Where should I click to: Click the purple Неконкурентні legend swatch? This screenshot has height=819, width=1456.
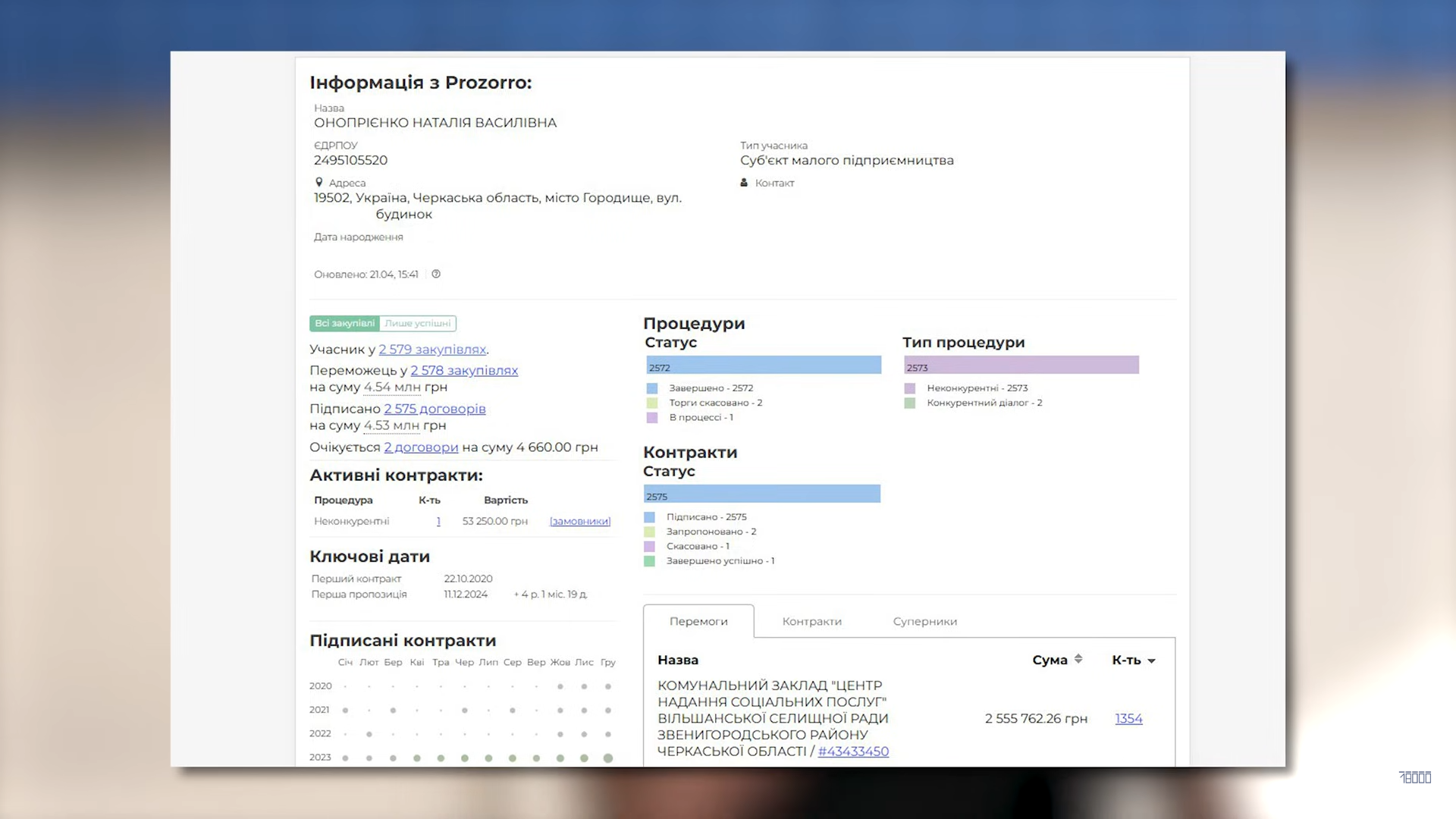(x=910, y=388)
